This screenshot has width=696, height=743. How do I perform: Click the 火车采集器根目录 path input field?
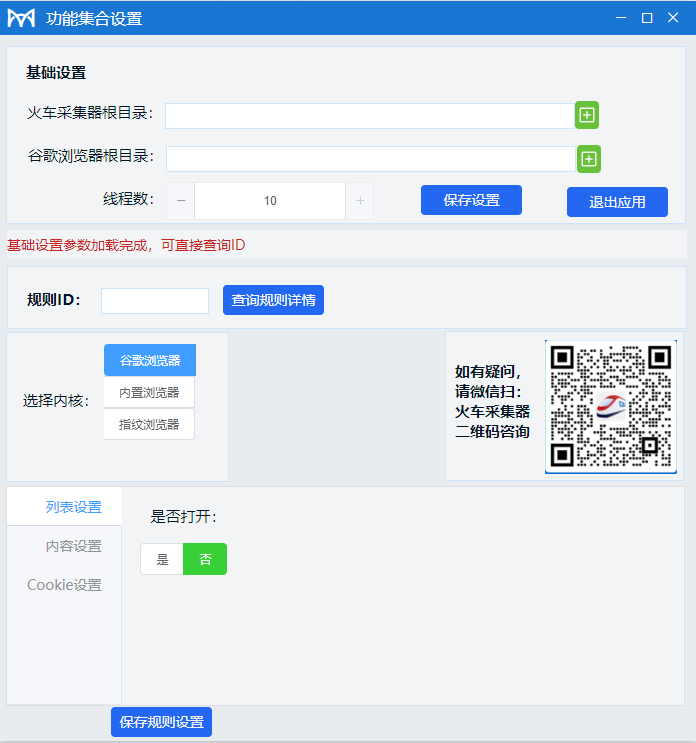point(370,116)
